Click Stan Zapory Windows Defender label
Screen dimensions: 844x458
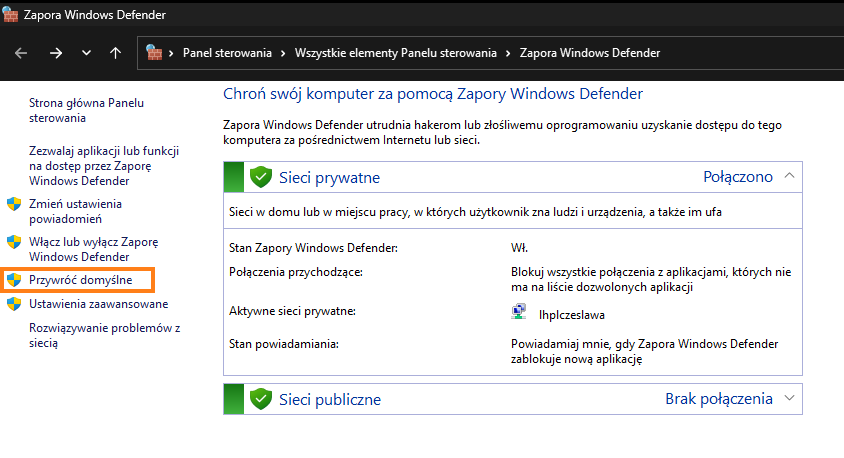[313, 248]
